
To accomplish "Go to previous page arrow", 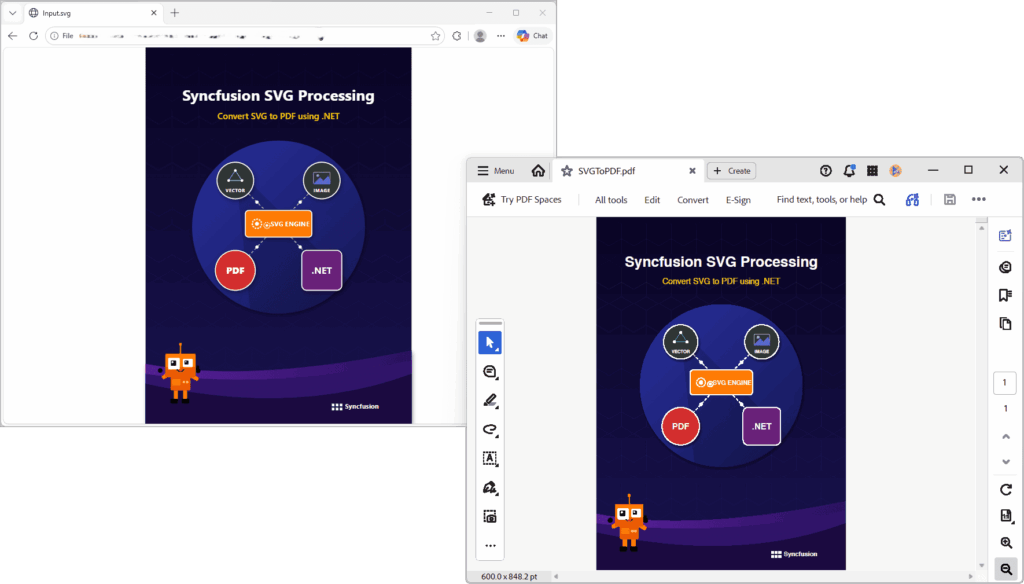I will click(1006, 436).
